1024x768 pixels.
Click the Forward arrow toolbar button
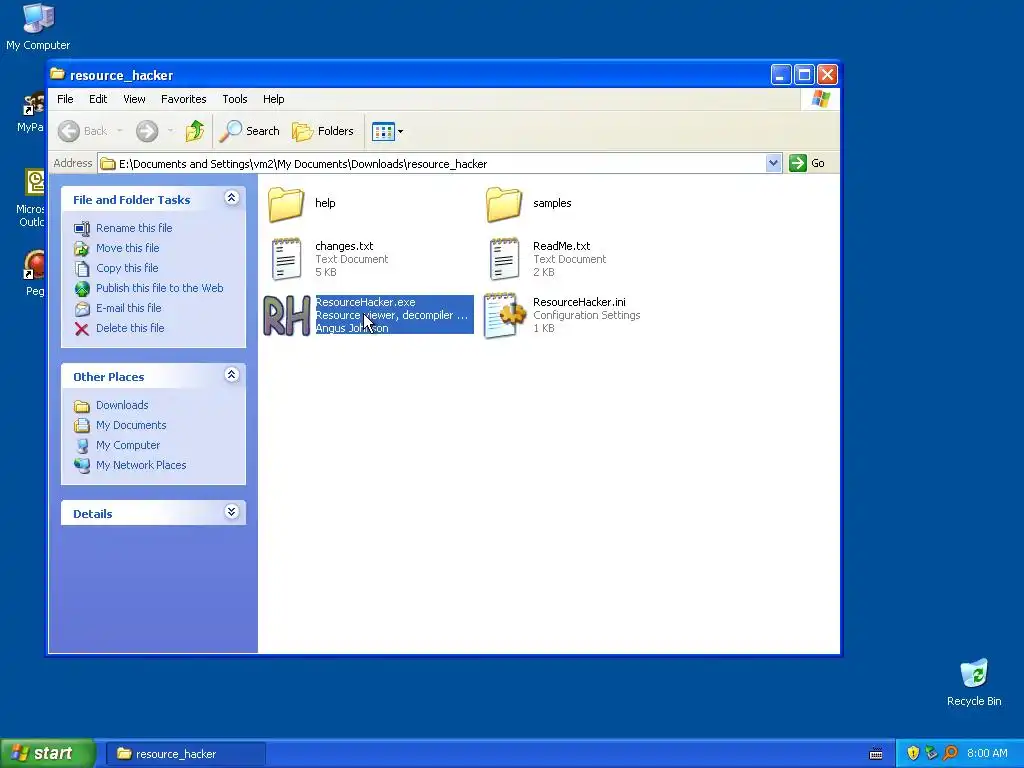click(x=147, y=131)
